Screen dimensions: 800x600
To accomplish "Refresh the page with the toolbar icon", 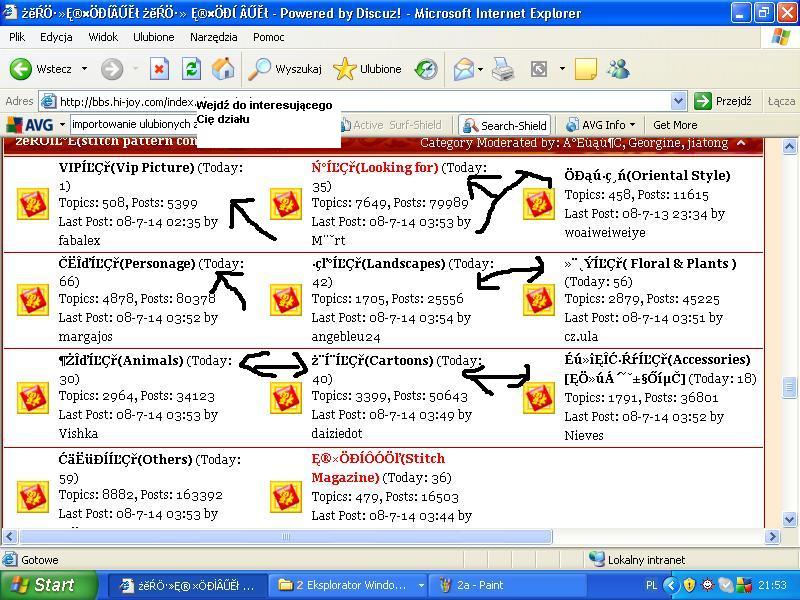I will pyautogui.click(x=191, y=69).
